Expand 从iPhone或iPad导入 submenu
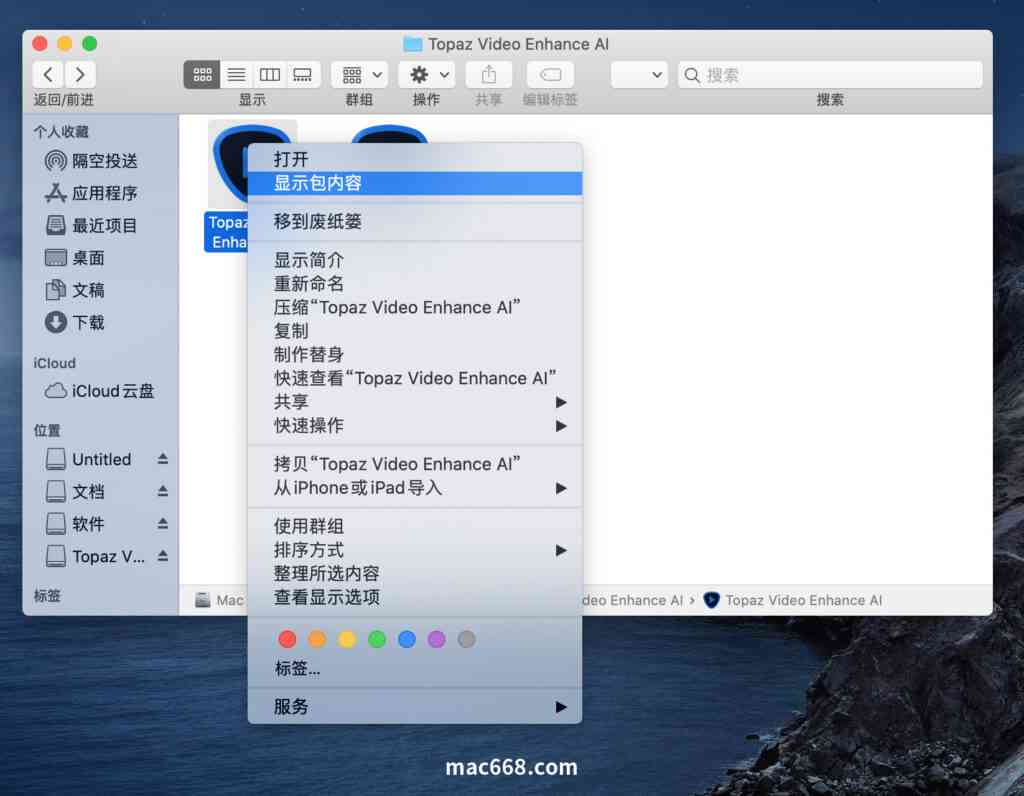Image resolution: width=1024 pixels, height=796 pixels. pyautogui.click(x=415, y=488)
